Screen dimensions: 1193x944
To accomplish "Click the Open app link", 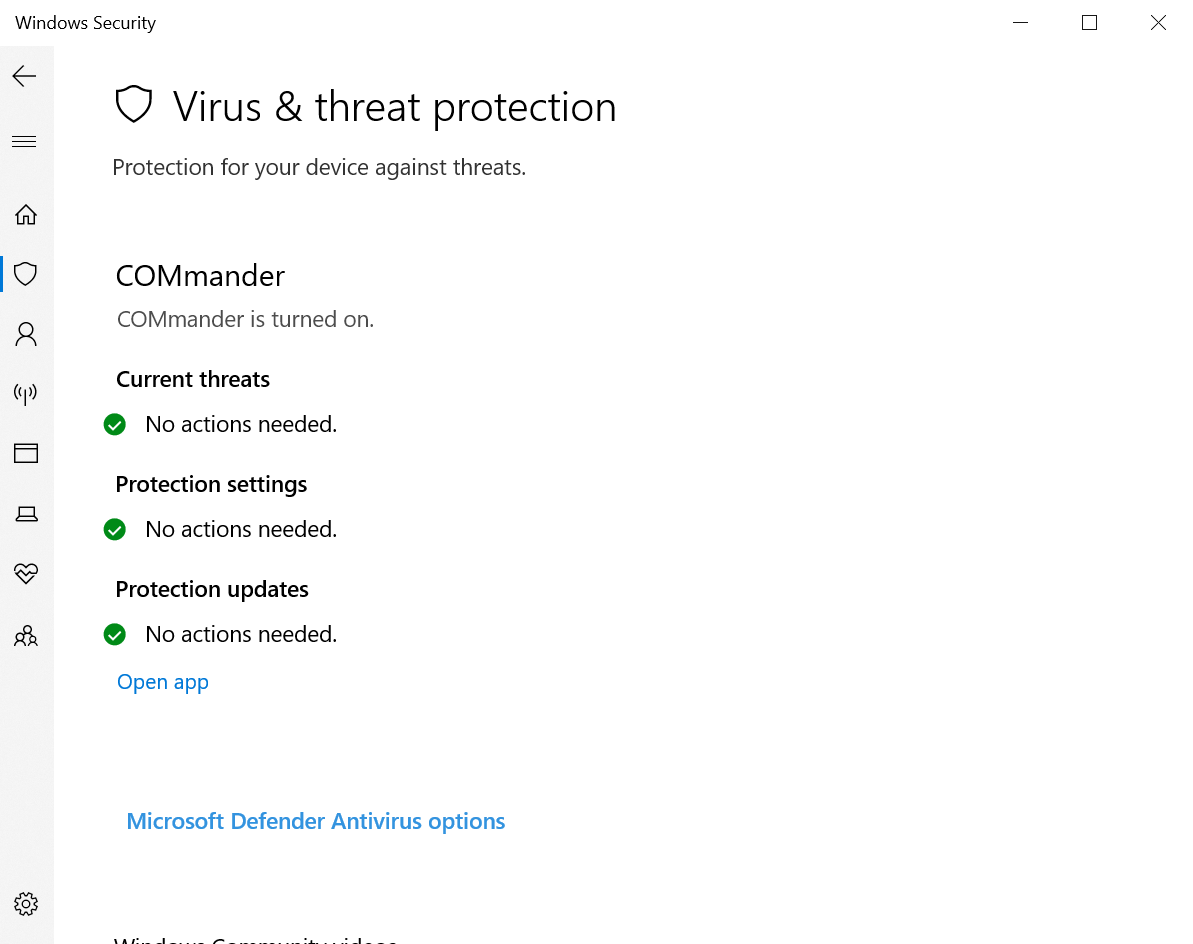I will pyautogui.click(x=163, y=682).
